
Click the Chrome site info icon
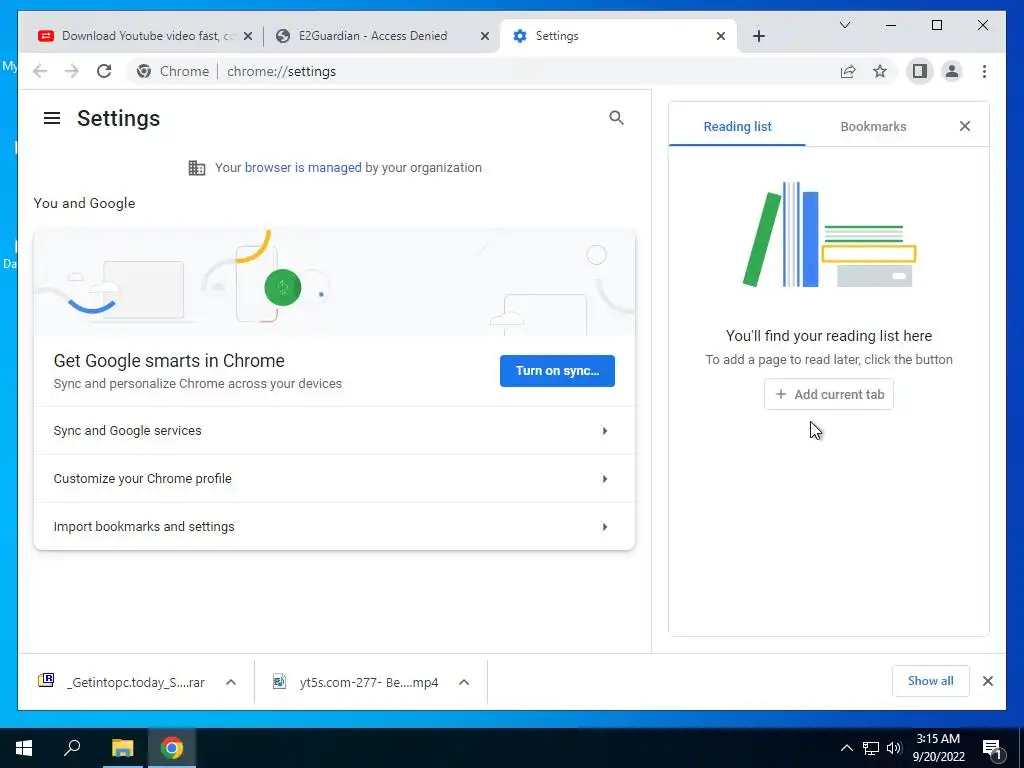coord(144,71)
